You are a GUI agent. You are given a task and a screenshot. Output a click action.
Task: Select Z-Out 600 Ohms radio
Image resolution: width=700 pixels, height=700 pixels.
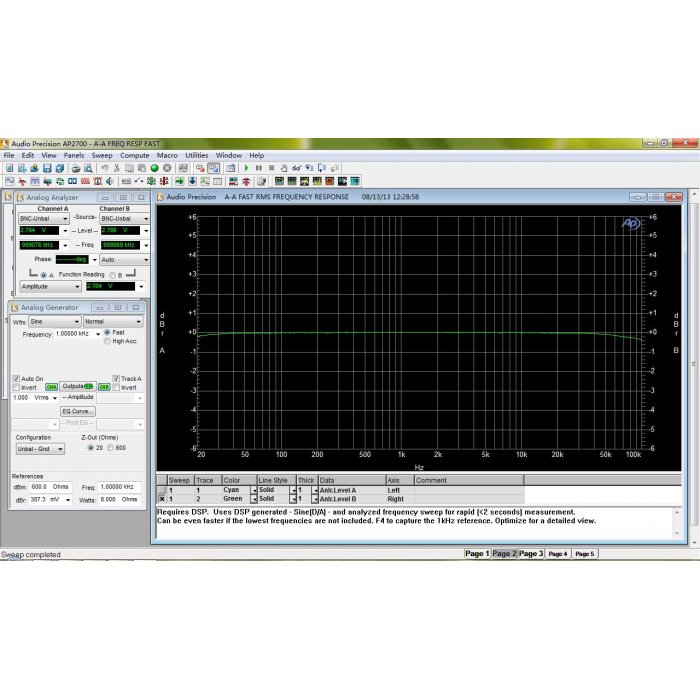110,448
